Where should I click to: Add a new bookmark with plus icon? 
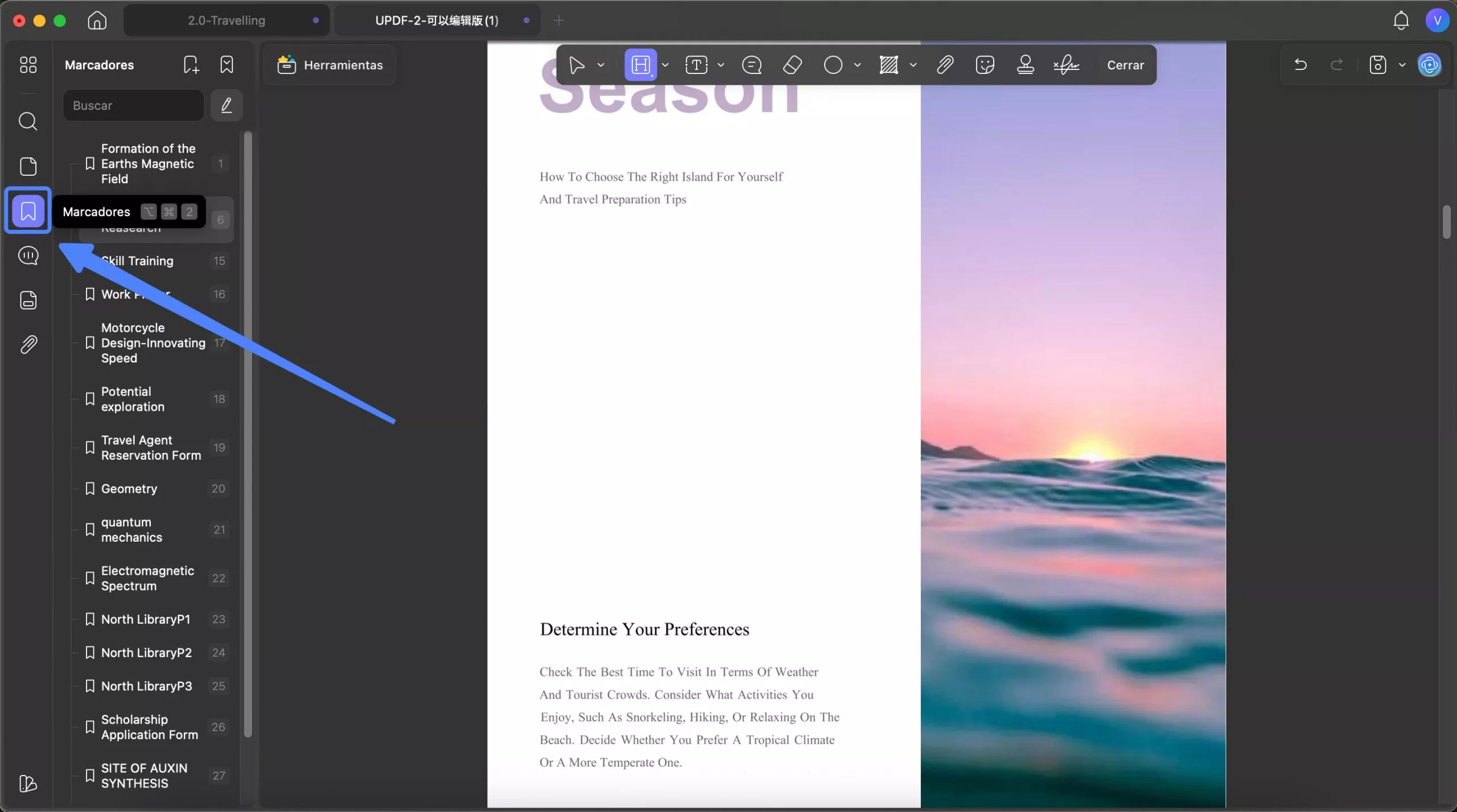tap(191, 65)
